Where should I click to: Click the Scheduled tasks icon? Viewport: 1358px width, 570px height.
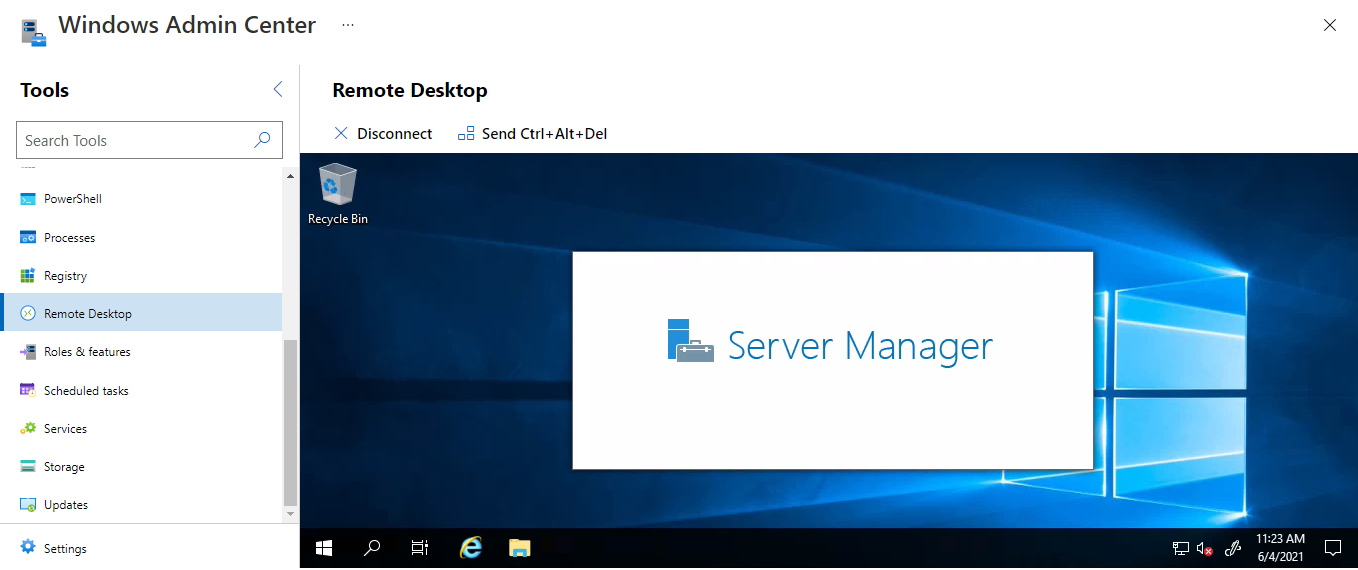pyautogui.click(x=28, y=390)
